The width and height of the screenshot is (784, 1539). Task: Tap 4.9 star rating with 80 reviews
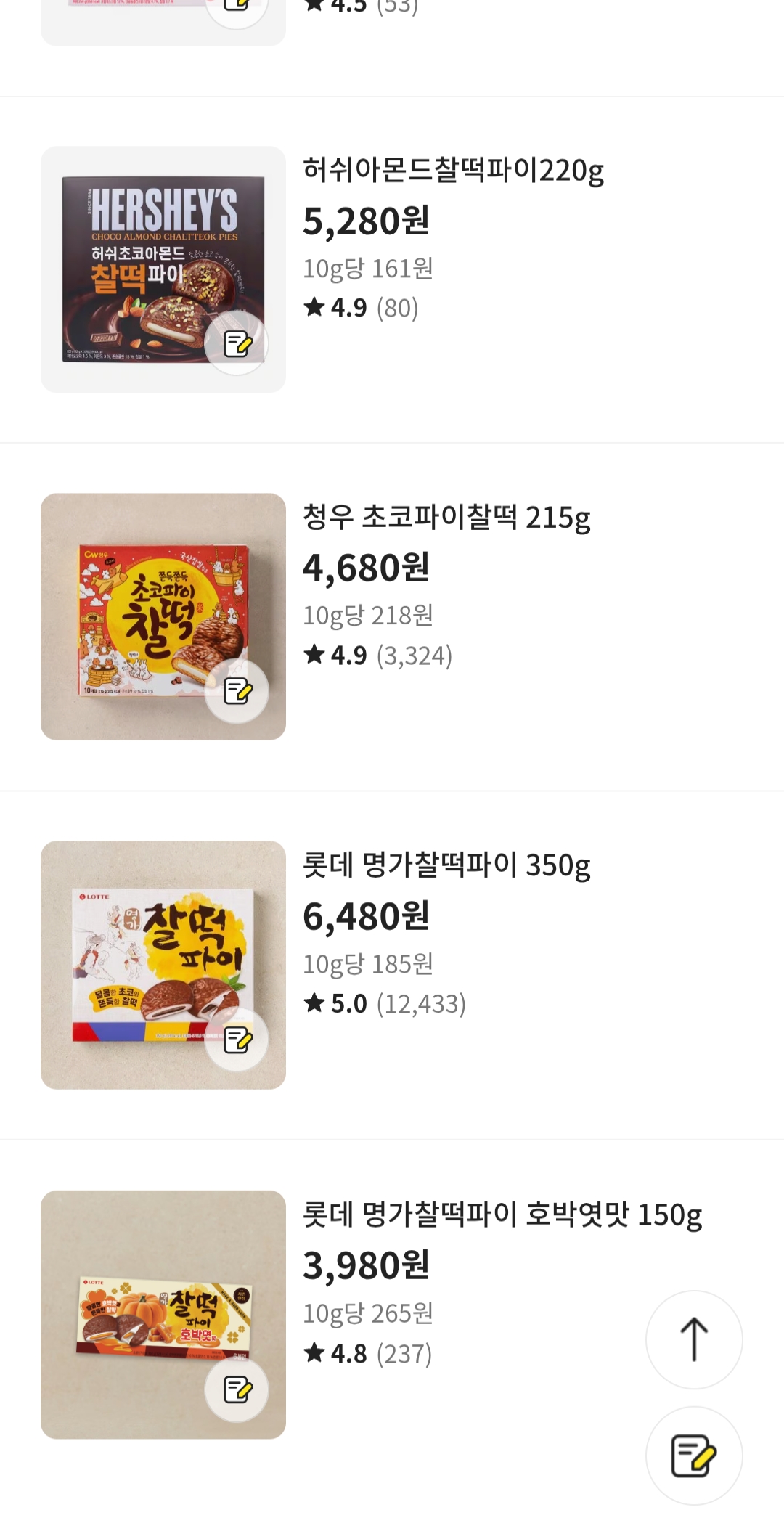pyautogui.click(x=361, y=309)
